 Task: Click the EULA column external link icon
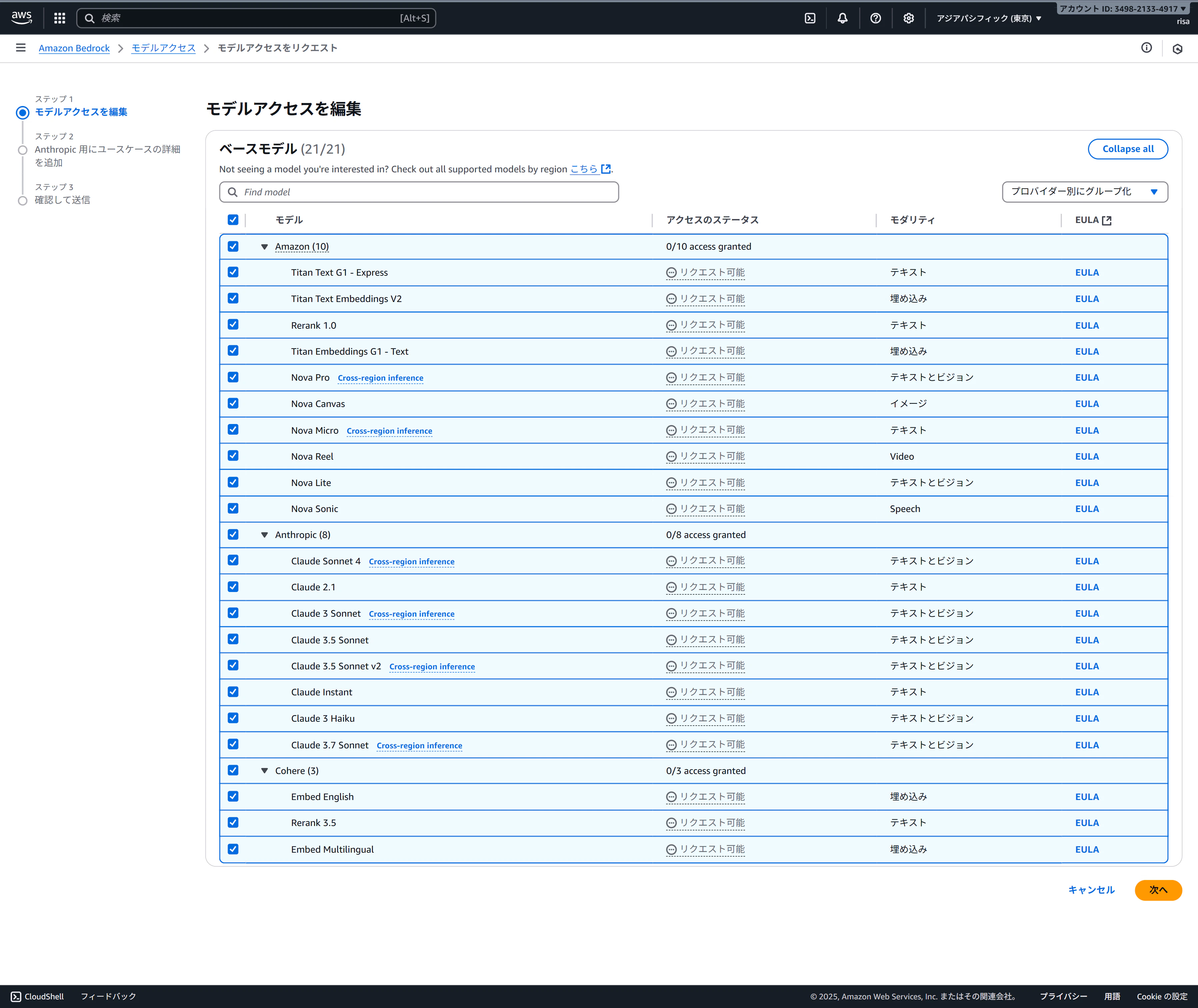tap(1107, 221)
